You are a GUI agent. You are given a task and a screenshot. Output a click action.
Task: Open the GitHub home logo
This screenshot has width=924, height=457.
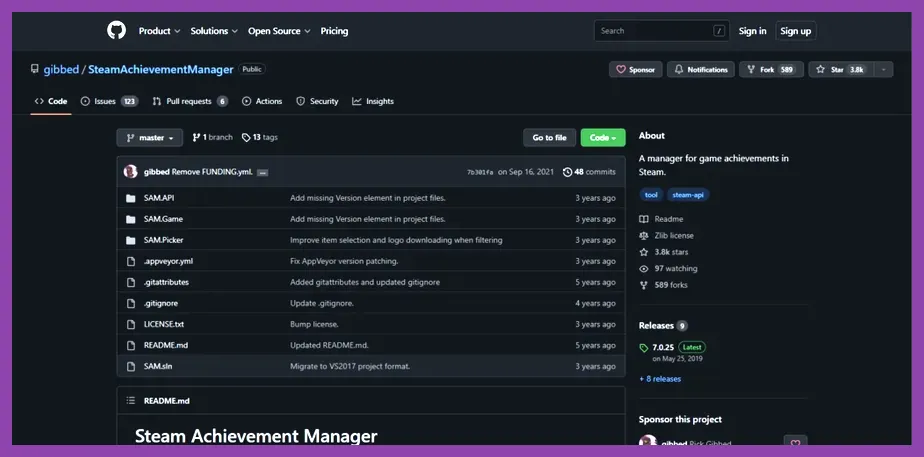tap(117, 30)
